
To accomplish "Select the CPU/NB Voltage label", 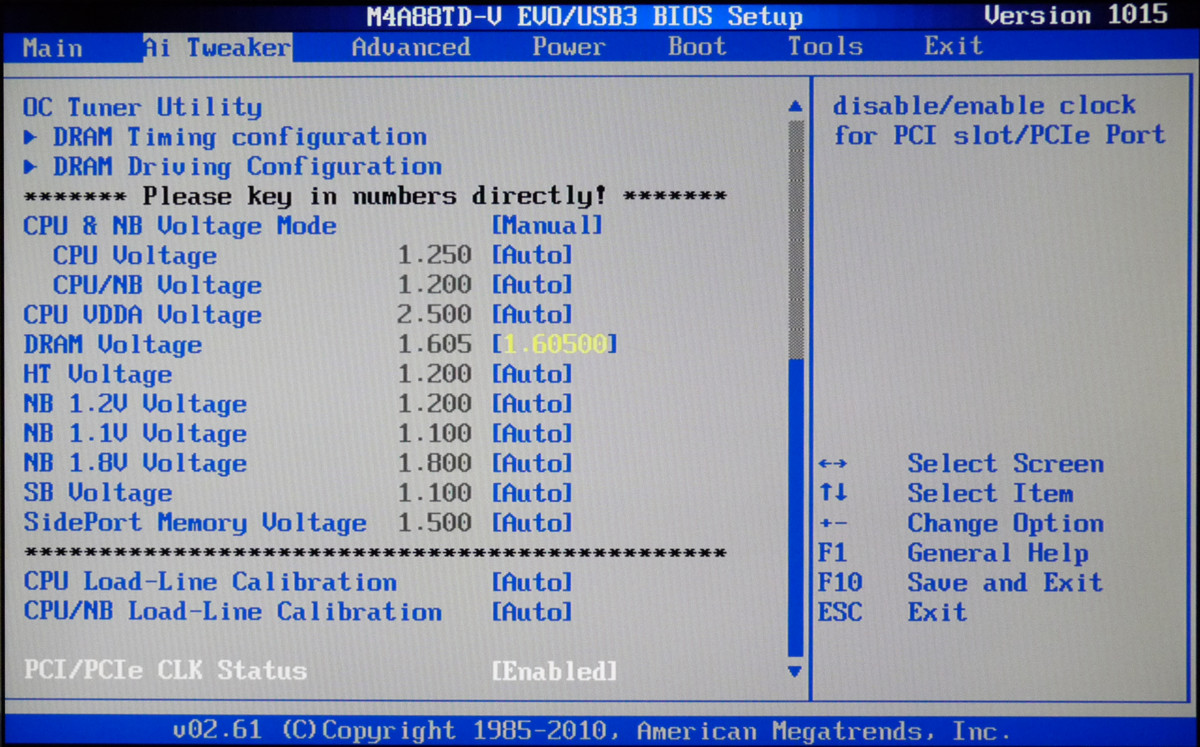I will point(157,285).
